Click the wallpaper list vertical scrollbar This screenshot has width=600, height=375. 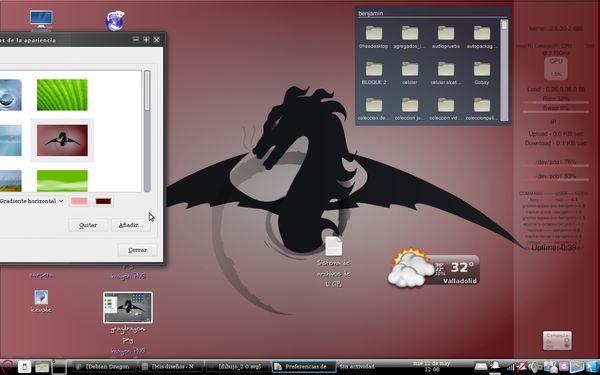tap(147, 130)
